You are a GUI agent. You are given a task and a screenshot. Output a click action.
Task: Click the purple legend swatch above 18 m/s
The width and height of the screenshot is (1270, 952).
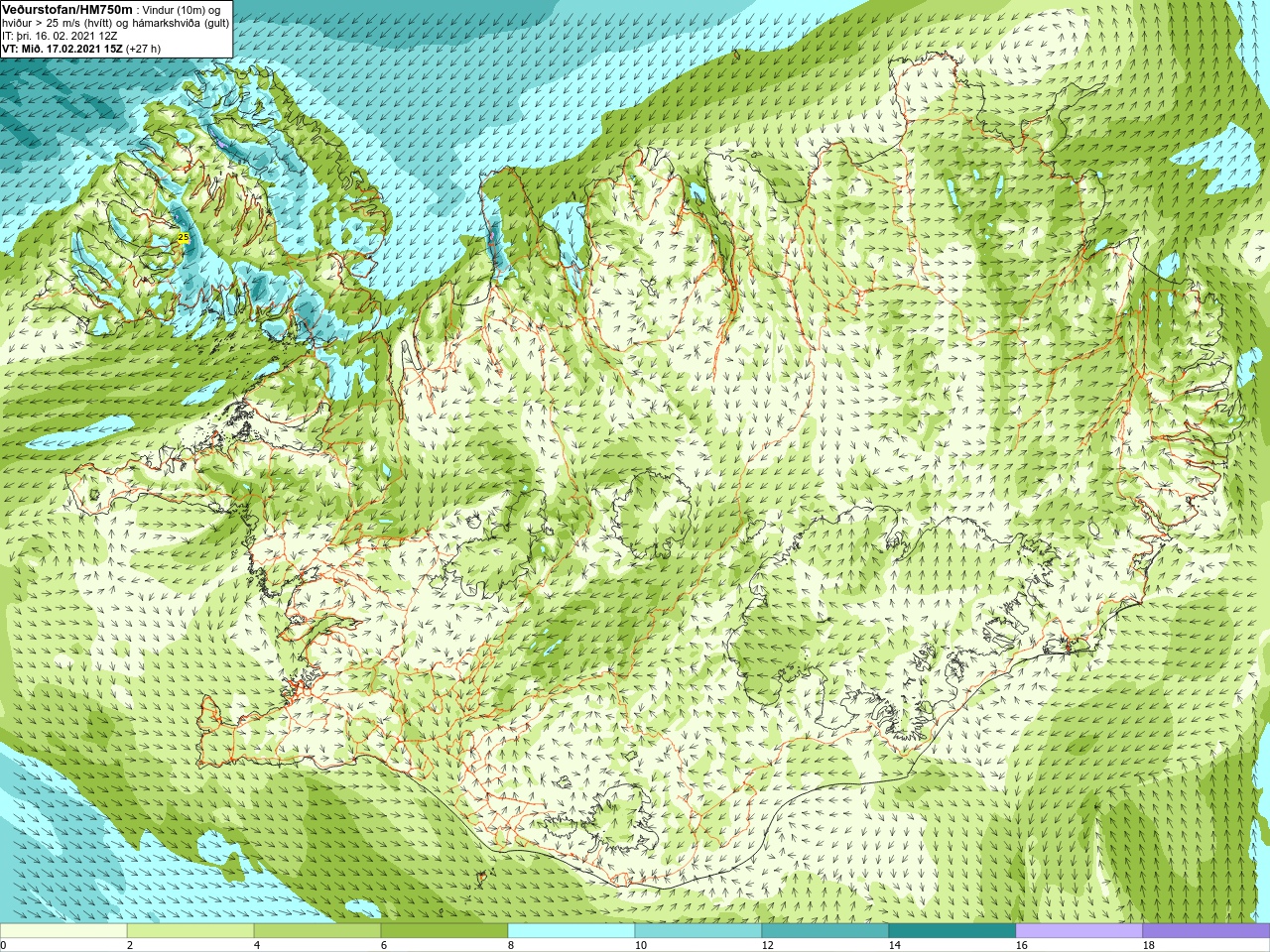1206,931
